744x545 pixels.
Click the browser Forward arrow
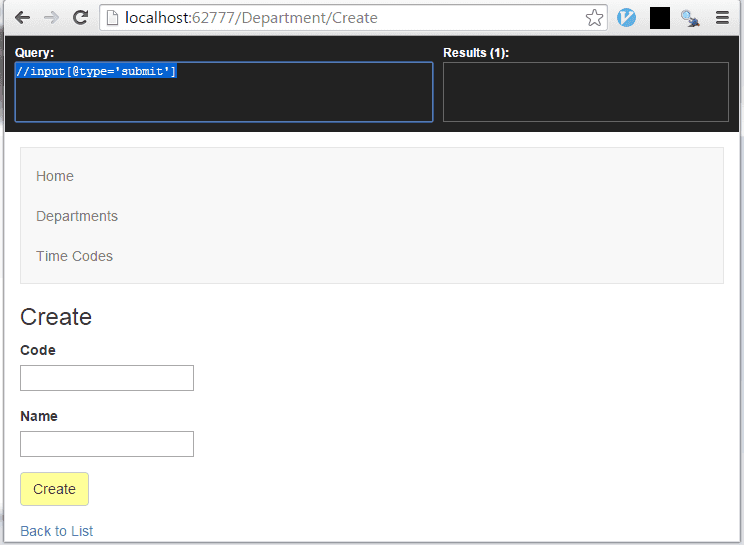tap(51, 18)
